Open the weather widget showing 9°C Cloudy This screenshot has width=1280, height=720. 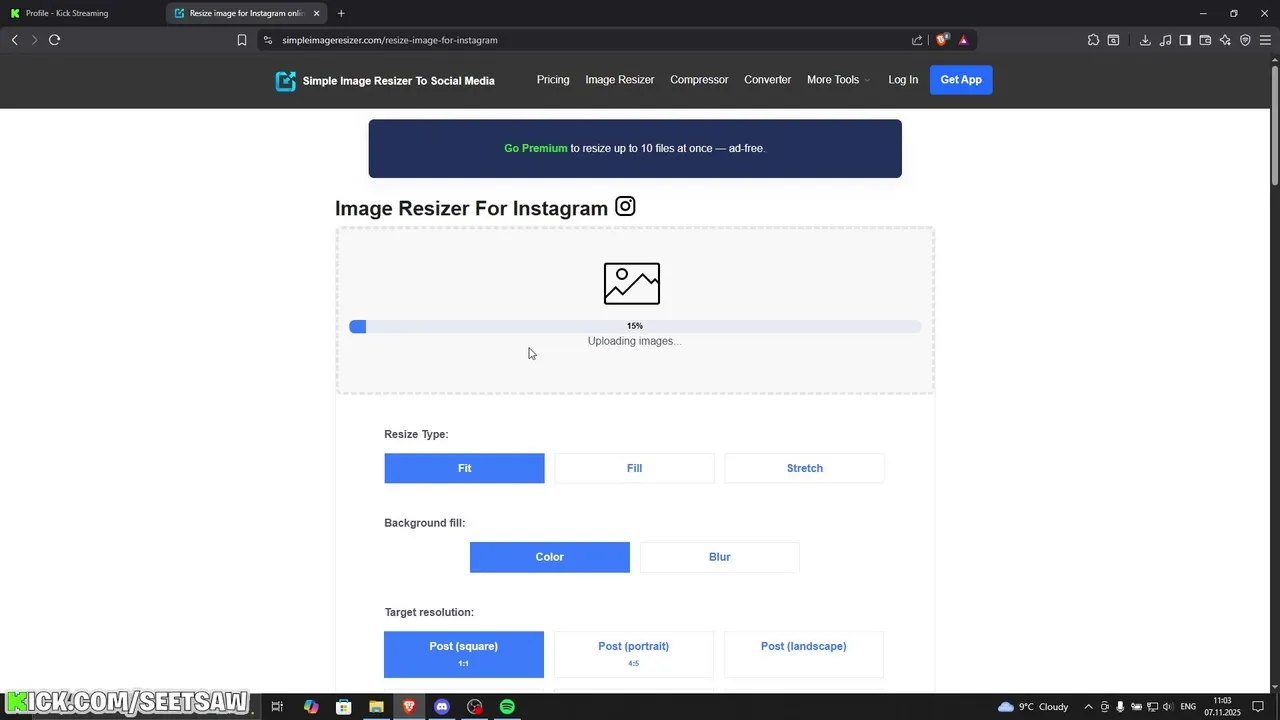click(1033, 707)
